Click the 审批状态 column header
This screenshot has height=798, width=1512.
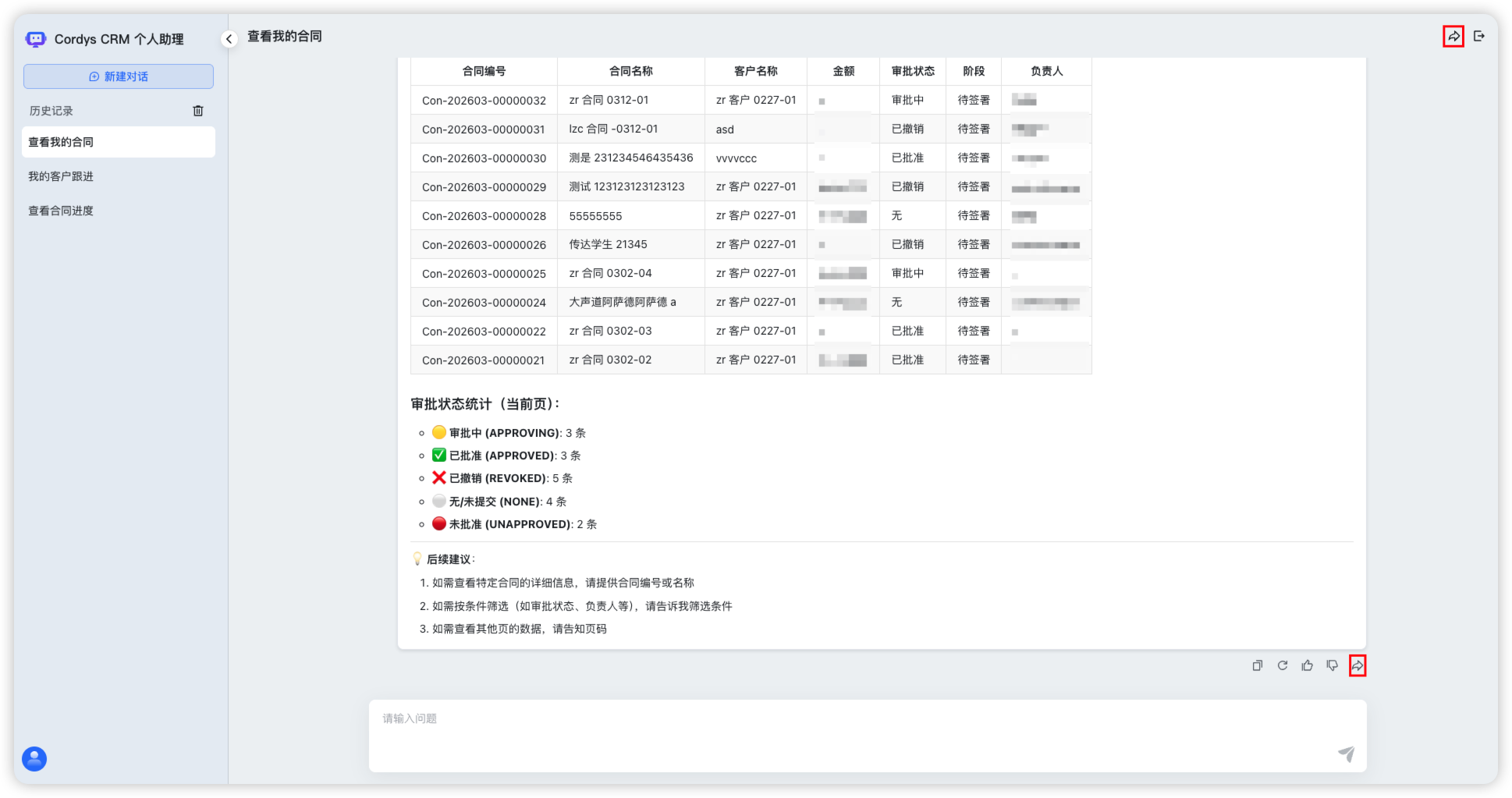point(912,71)
